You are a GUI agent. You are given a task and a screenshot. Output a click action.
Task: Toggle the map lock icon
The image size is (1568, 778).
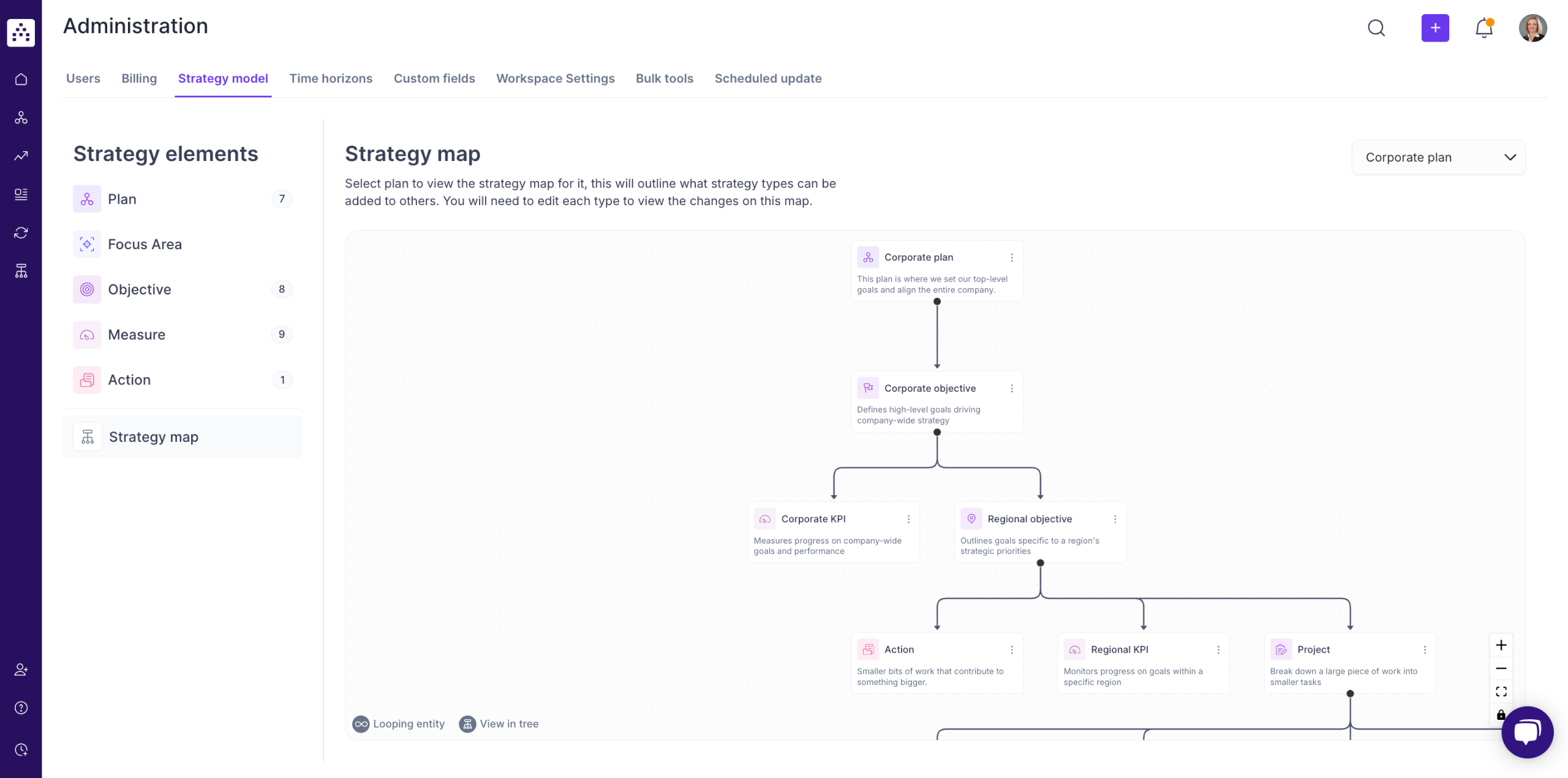(1501, 714)
